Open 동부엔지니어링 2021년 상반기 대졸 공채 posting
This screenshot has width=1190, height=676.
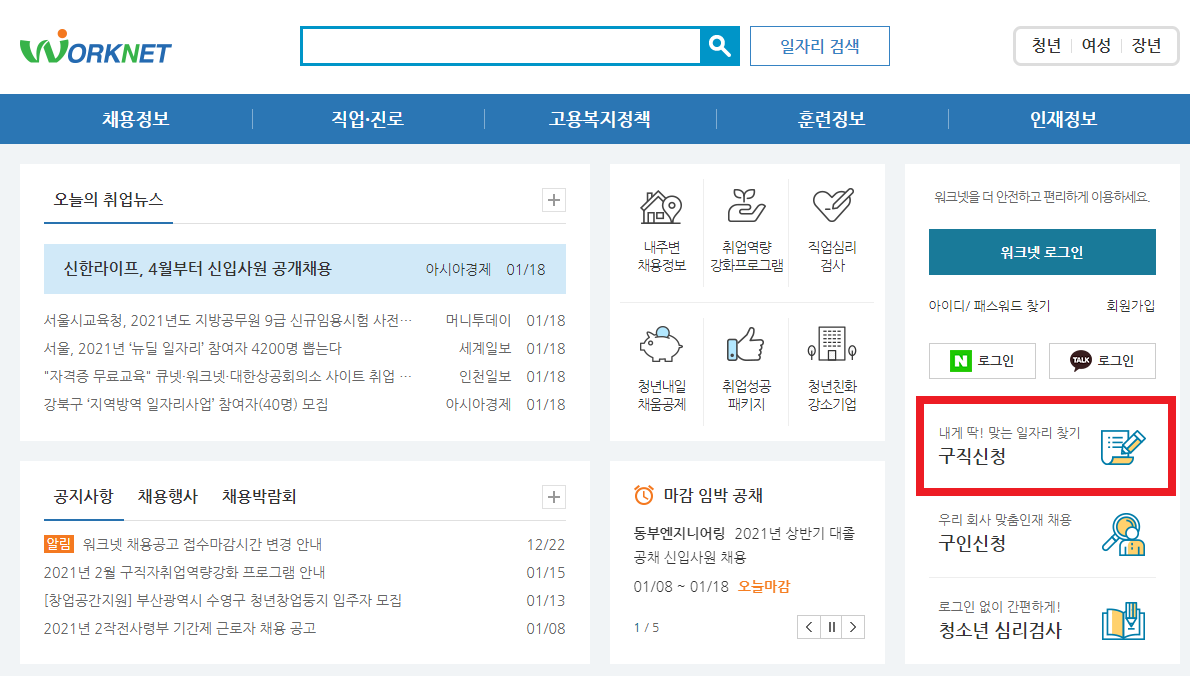point(745,545)
